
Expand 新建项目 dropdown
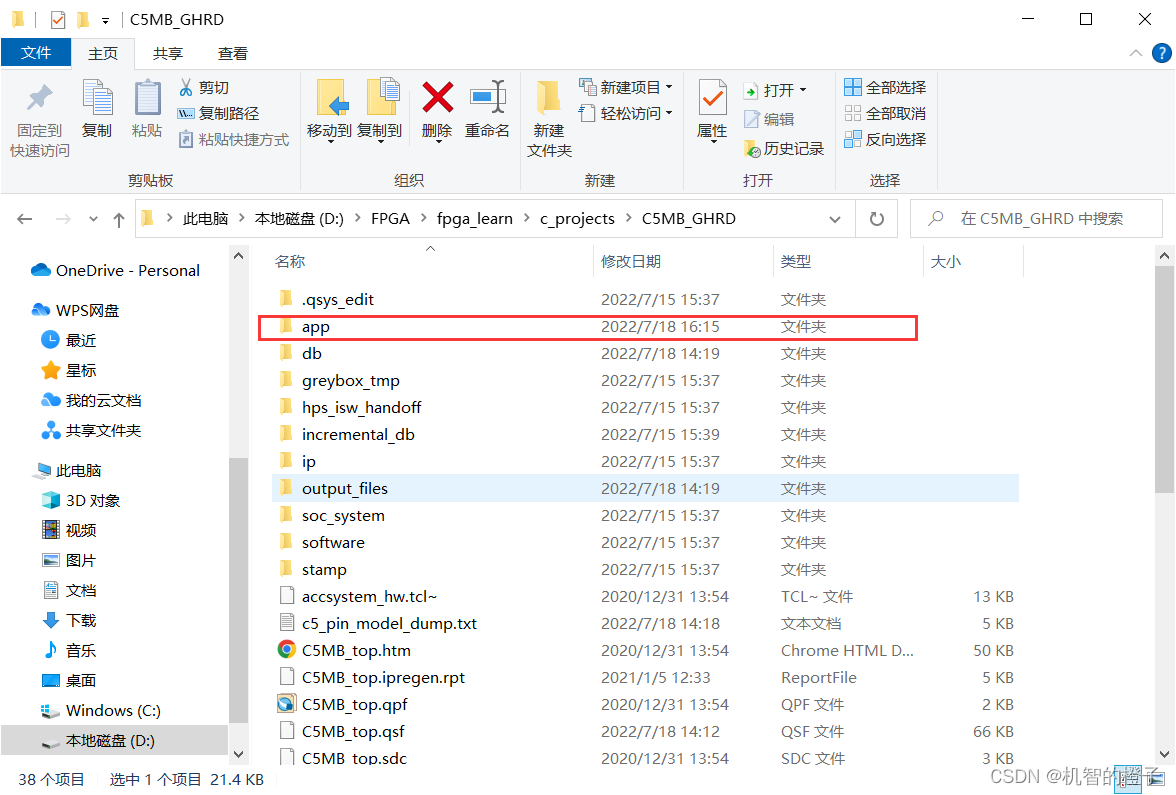pos(669,87)
